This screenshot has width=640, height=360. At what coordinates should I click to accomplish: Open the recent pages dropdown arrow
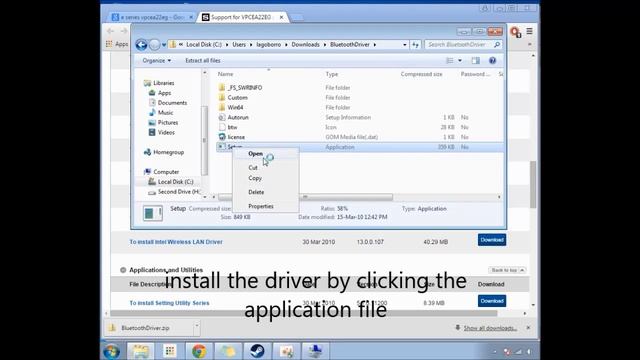point(164,44)
